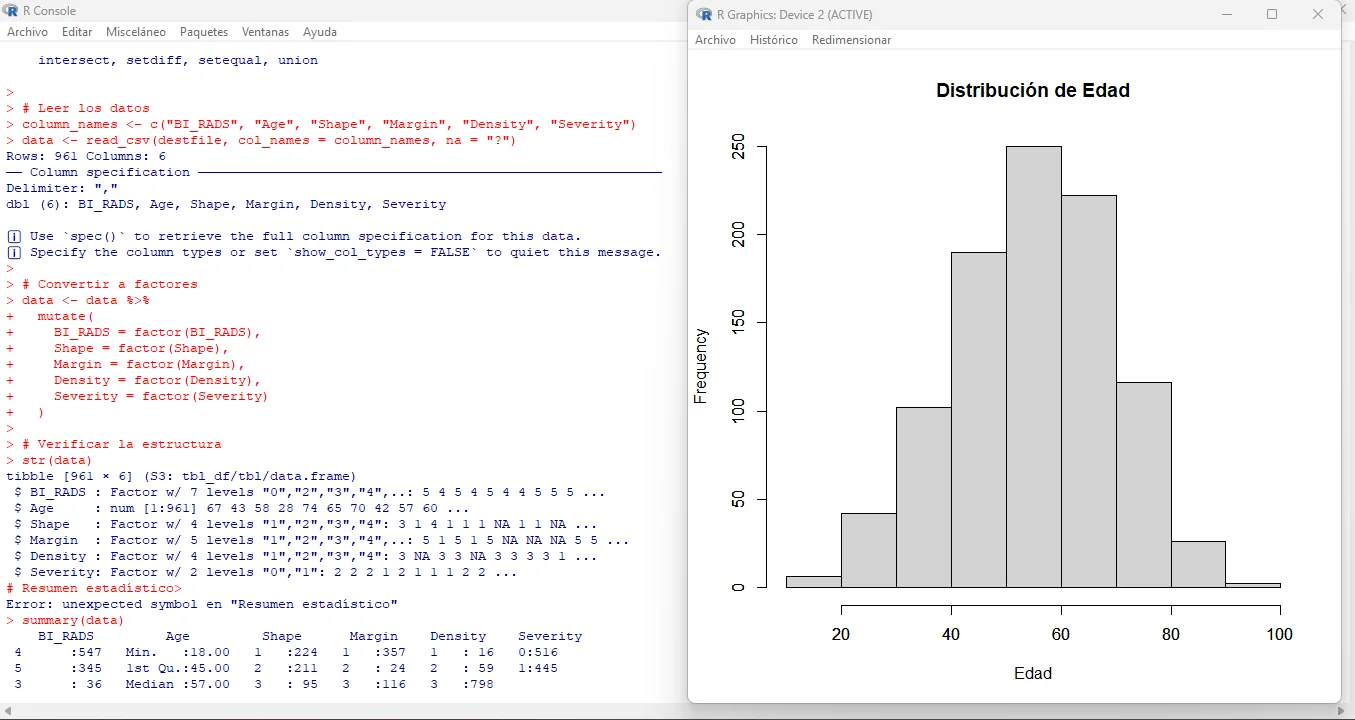Open the Paquetes menu
The image size is (1355, 720).
(203, 31)
